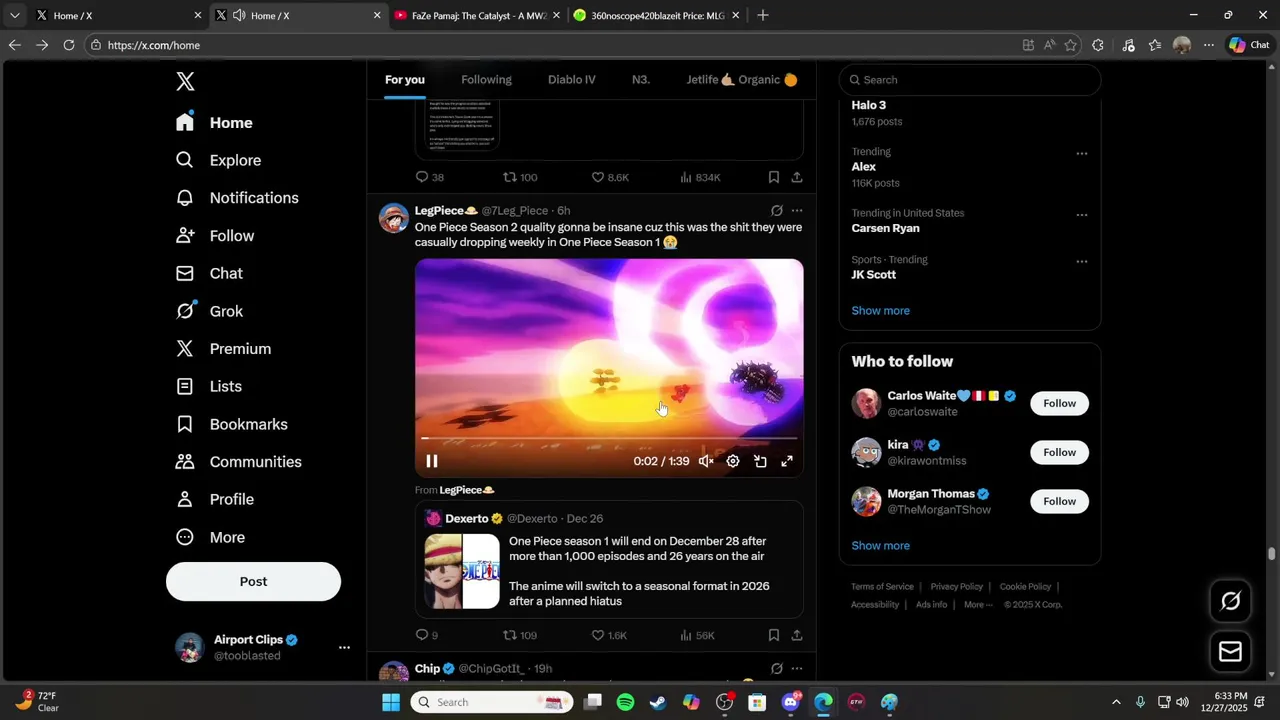Open Profile from the sidebar
The image size is (1280, 720).
pyautogui.click(x=216, y=499)
